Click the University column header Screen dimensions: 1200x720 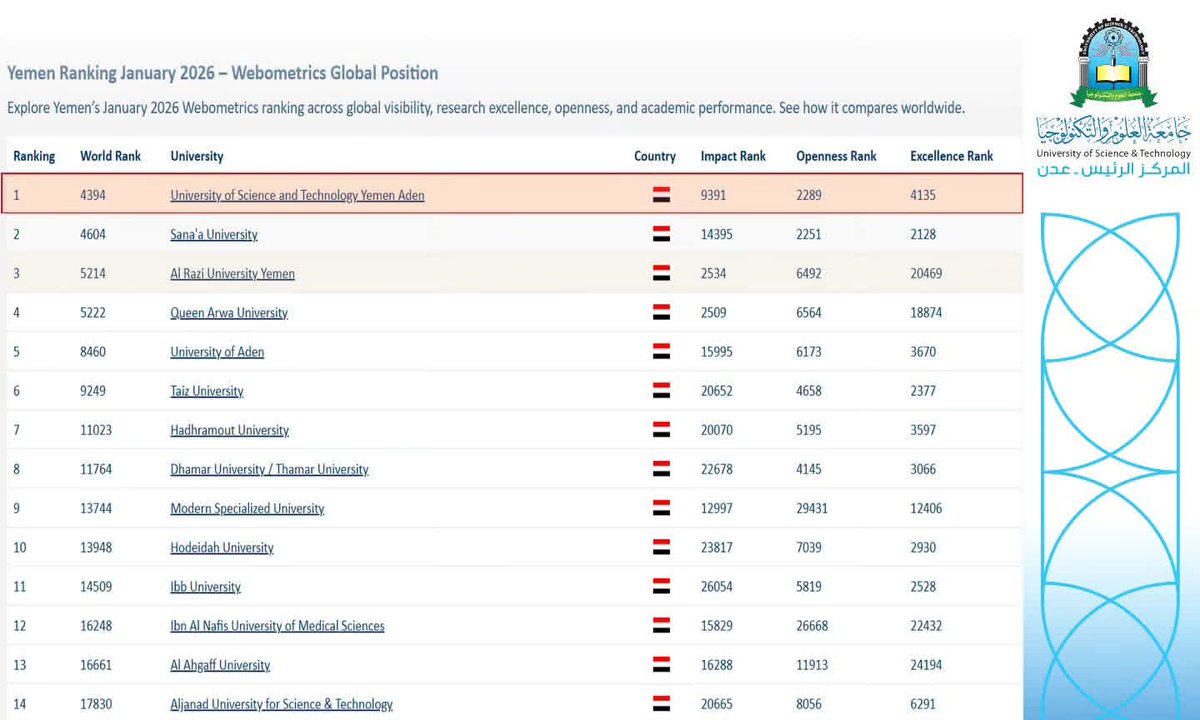(x=197, y=157)
